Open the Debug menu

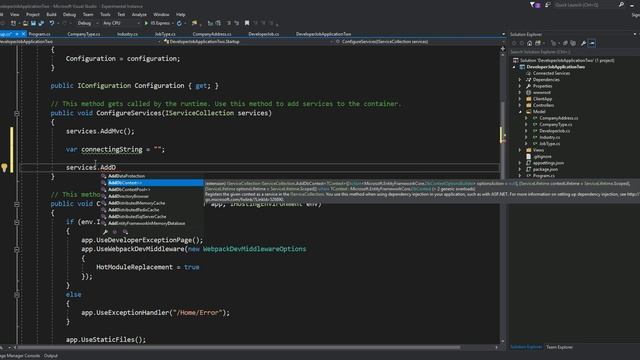69,14
